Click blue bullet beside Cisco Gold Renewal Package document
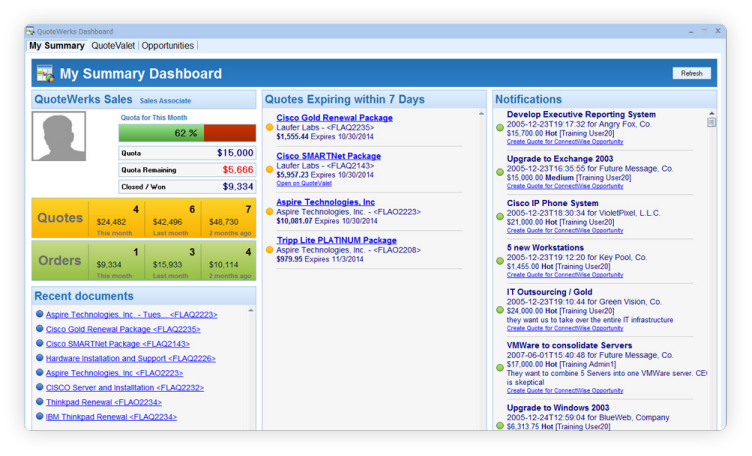 (x=40, y=328)
